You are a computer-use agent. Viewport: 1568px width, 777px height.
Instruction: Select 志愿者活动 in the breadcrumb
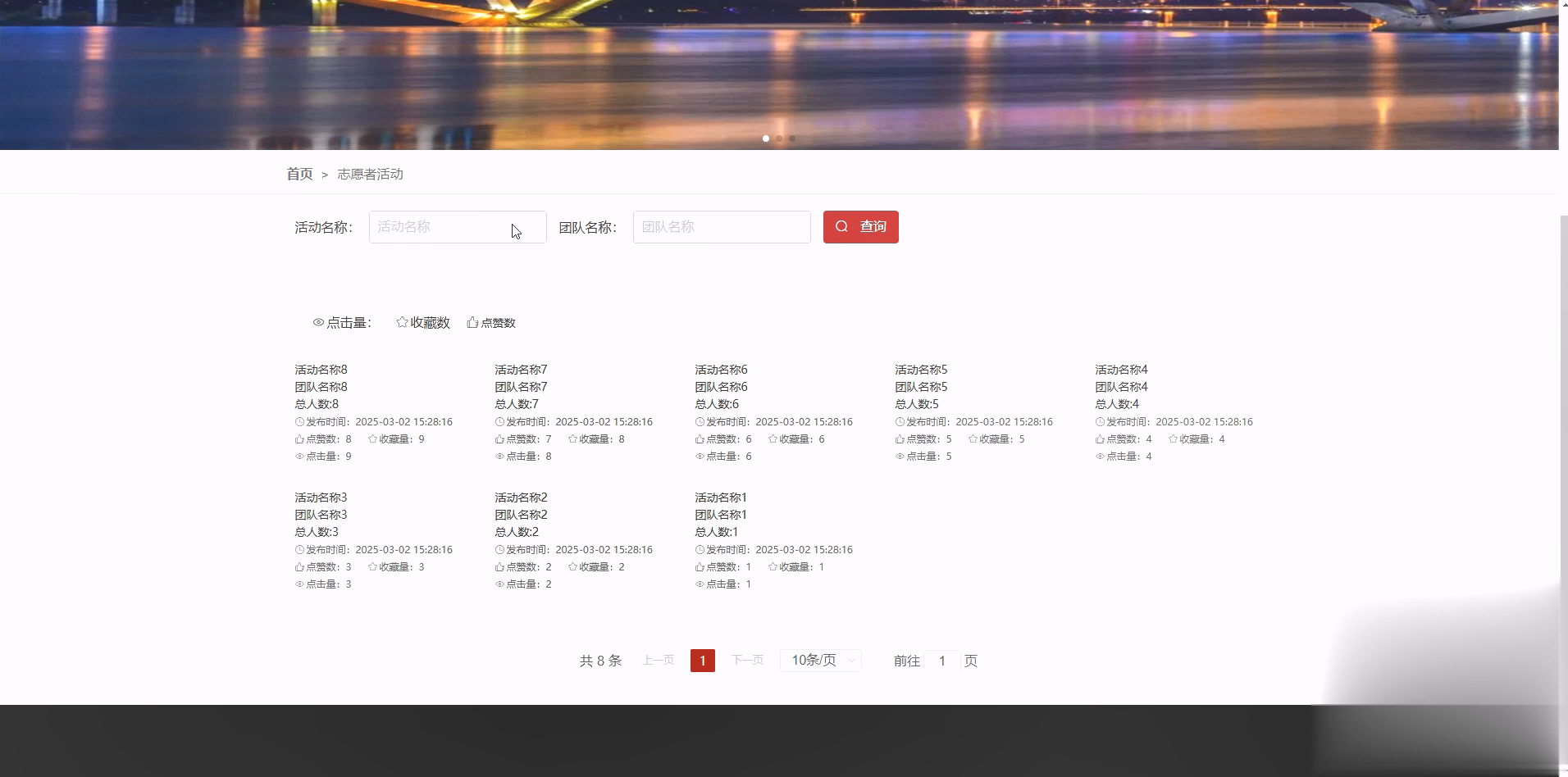click(371, 174)
